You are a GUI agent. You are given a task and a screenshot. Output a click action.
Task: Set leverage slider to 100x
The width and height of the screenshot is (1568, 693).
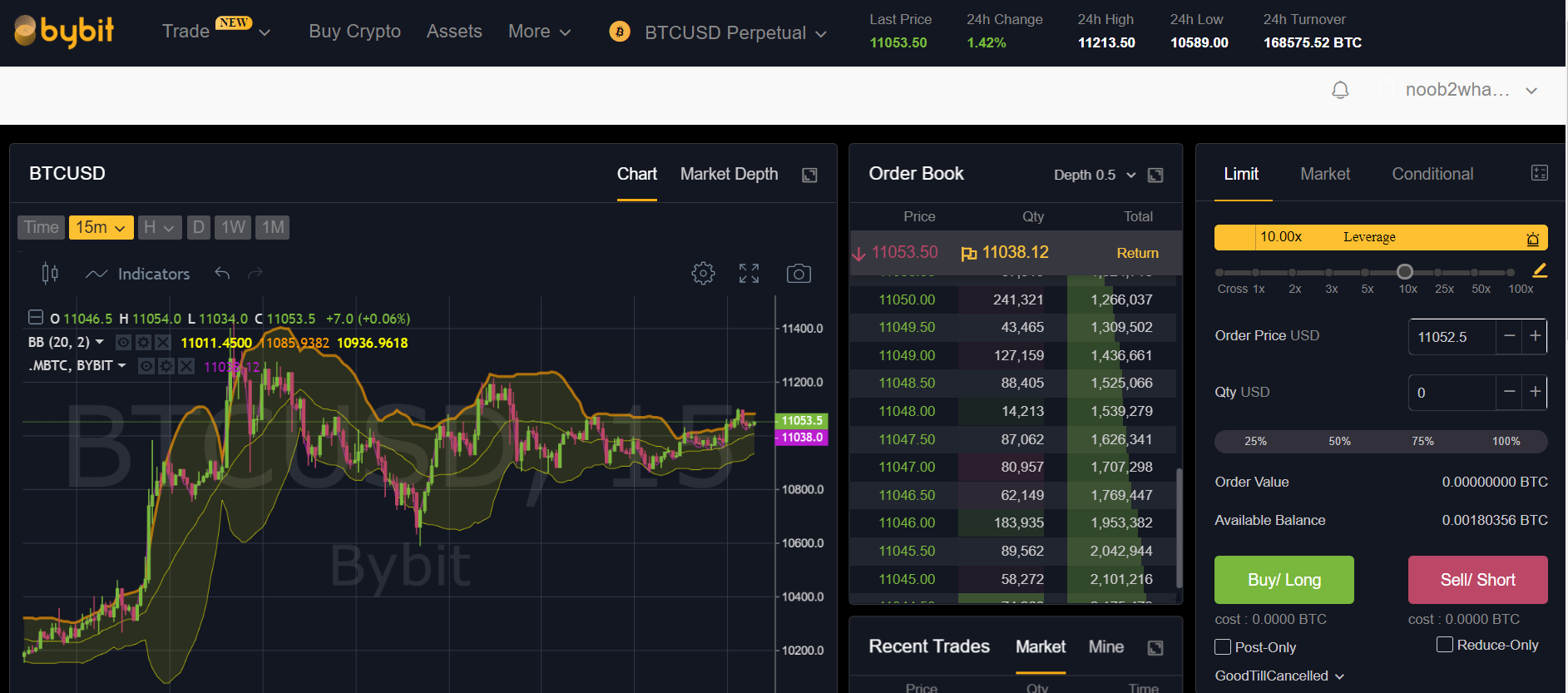(1511, 272)
